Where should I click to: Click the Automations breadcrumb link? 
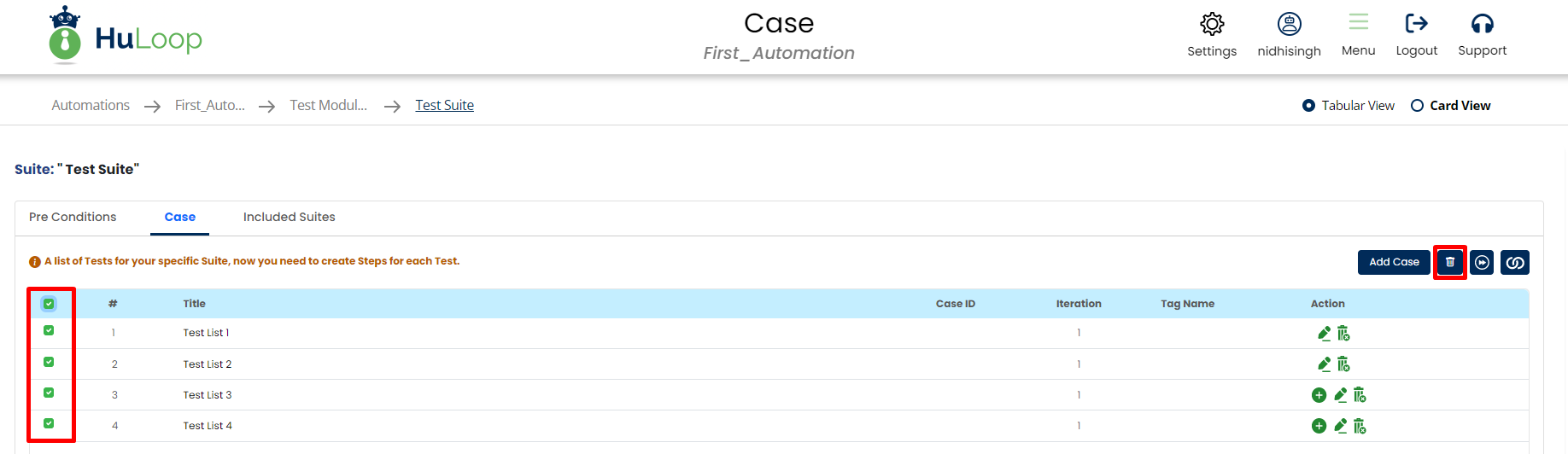pos(91,105)
